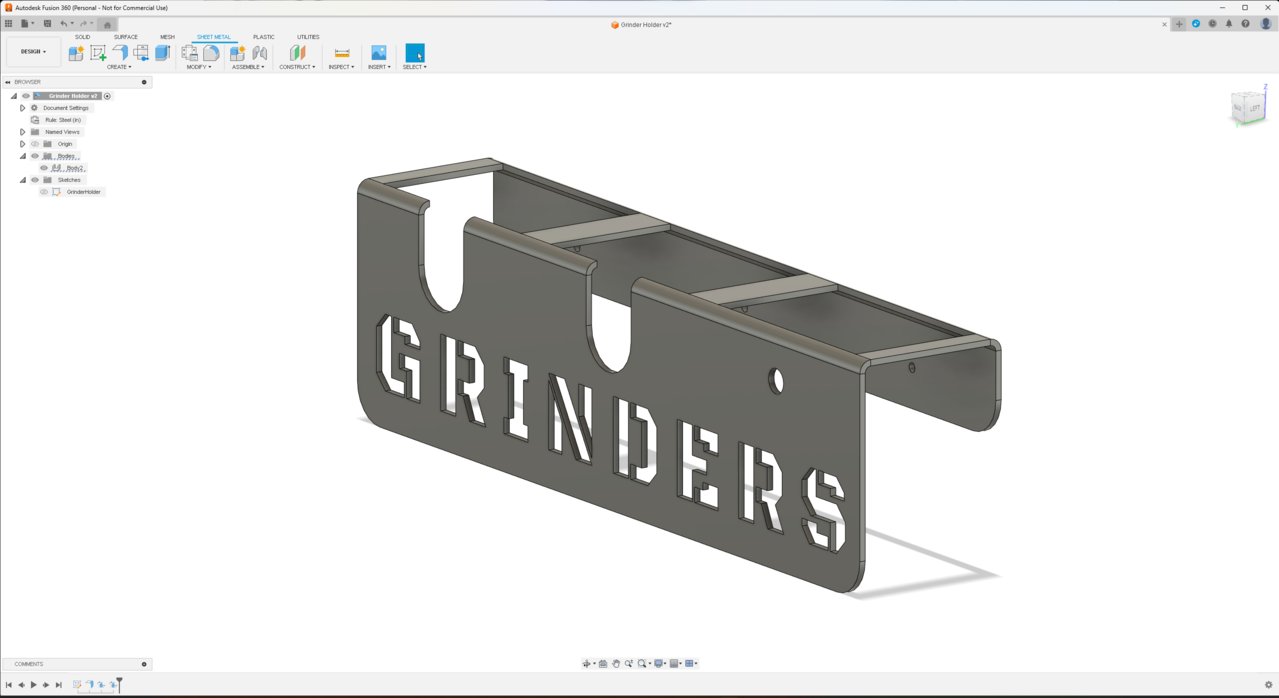Screen dimensions: 1279x698
Task: Show the Origin folder via eye icon
Action: click(35, 144)
